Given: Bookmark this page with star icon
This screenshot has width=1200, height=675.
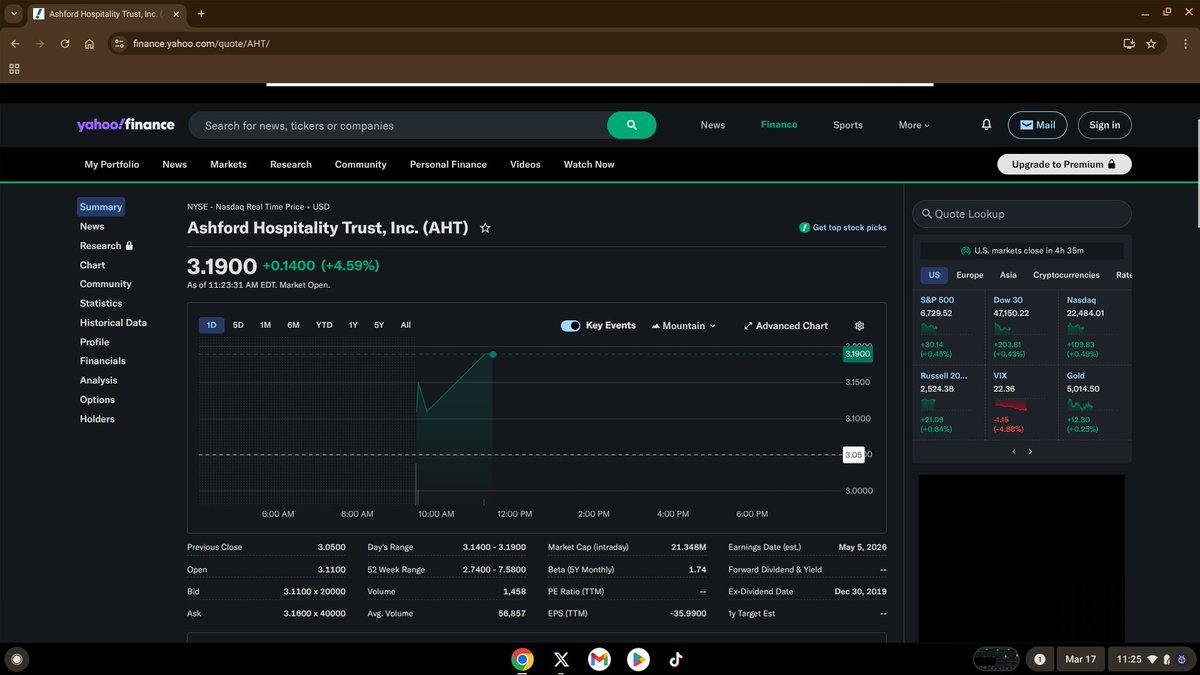Looking at the screenshot, I should click(1151, 44).
